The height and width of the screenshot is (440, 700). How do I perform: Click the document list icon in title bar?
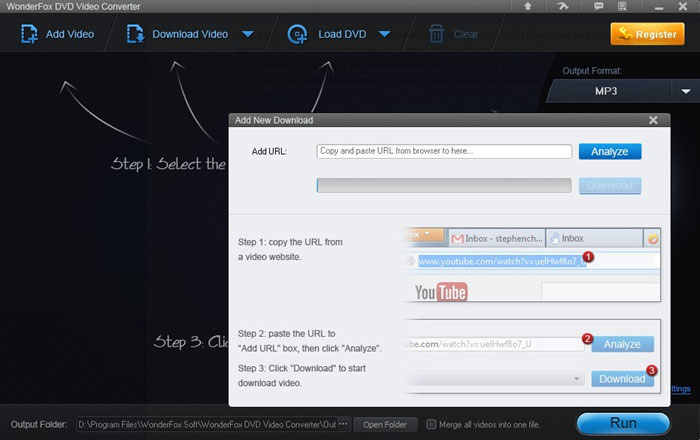(622, 6)
